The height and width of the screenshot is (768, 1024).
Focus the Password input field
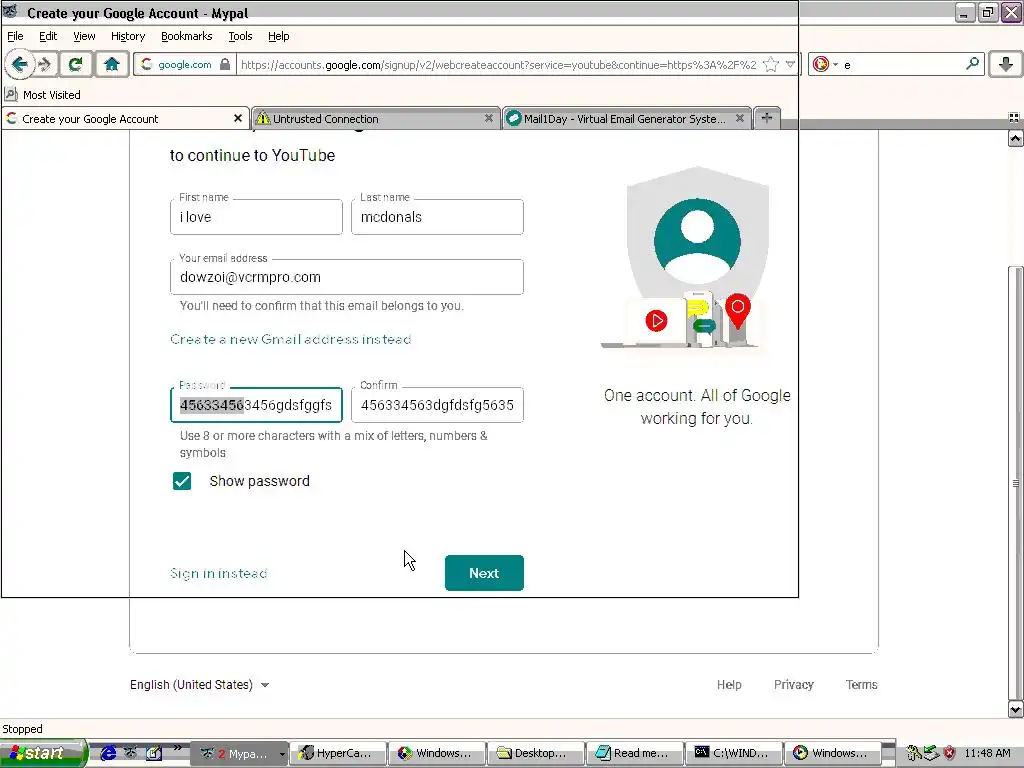click(x=256, y=405)
